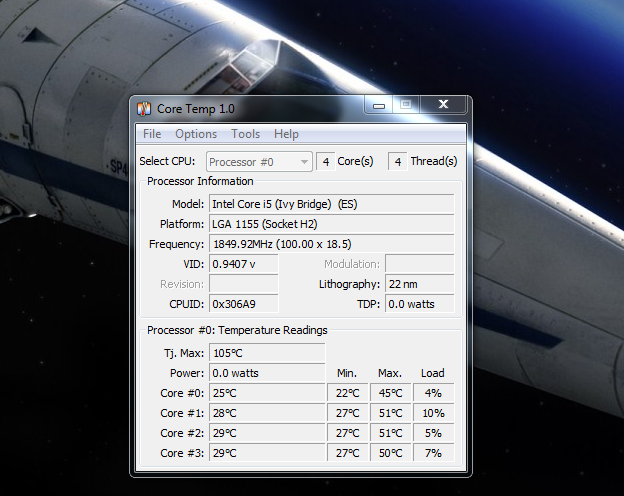The width and height of the screenshot is (624, 496).
Task: Open the Help menu
Action: point(286,134)
